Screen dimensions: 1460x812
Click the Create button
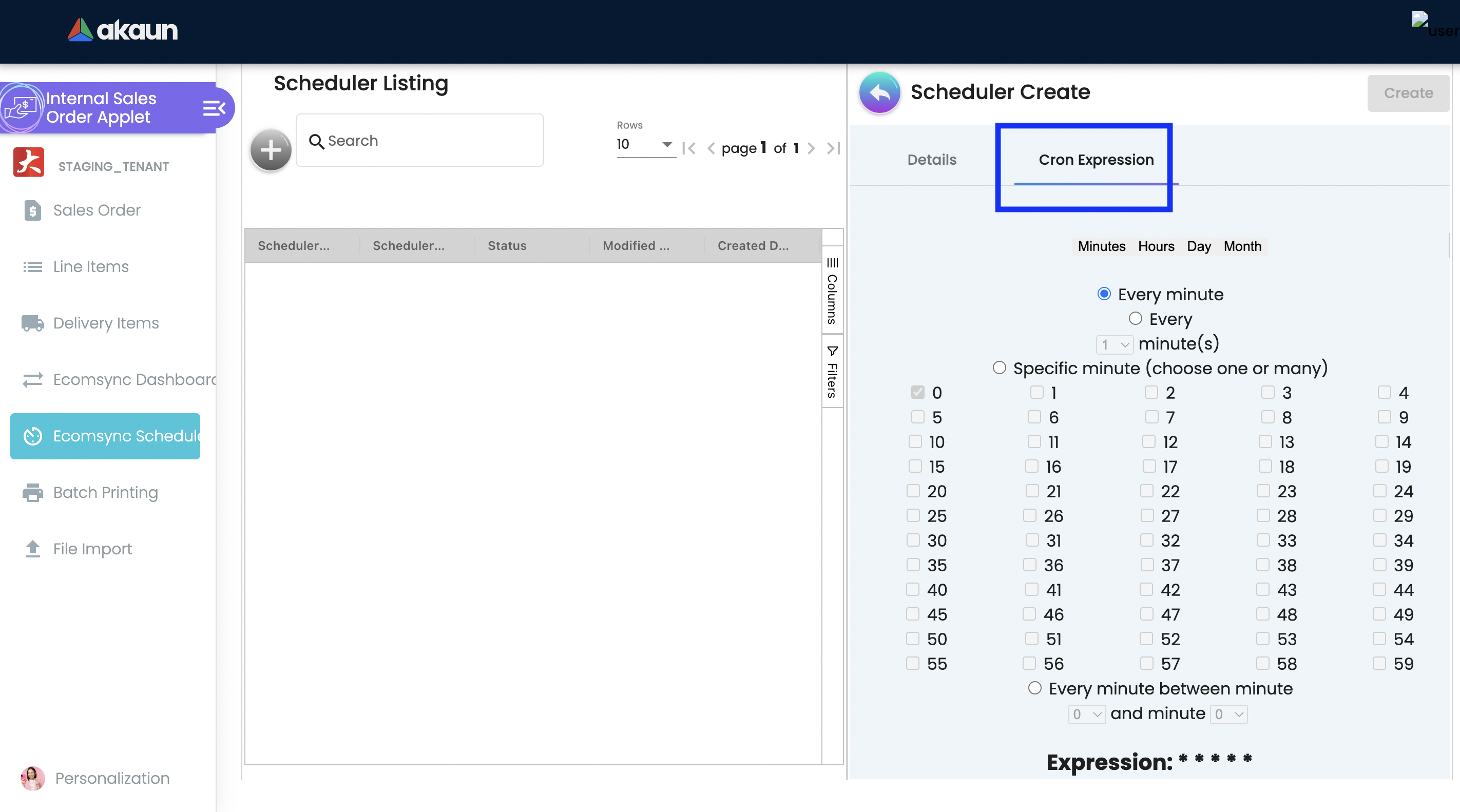click(1408, 93)
